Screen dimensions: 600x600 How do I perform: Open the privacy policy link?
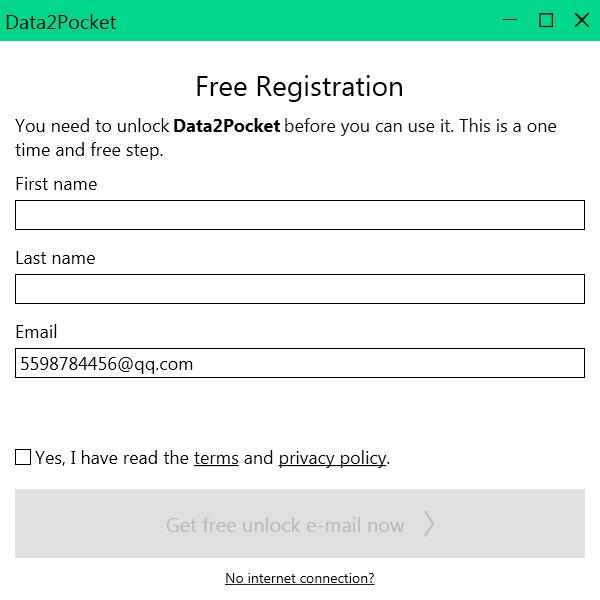[x=332, y=458]
